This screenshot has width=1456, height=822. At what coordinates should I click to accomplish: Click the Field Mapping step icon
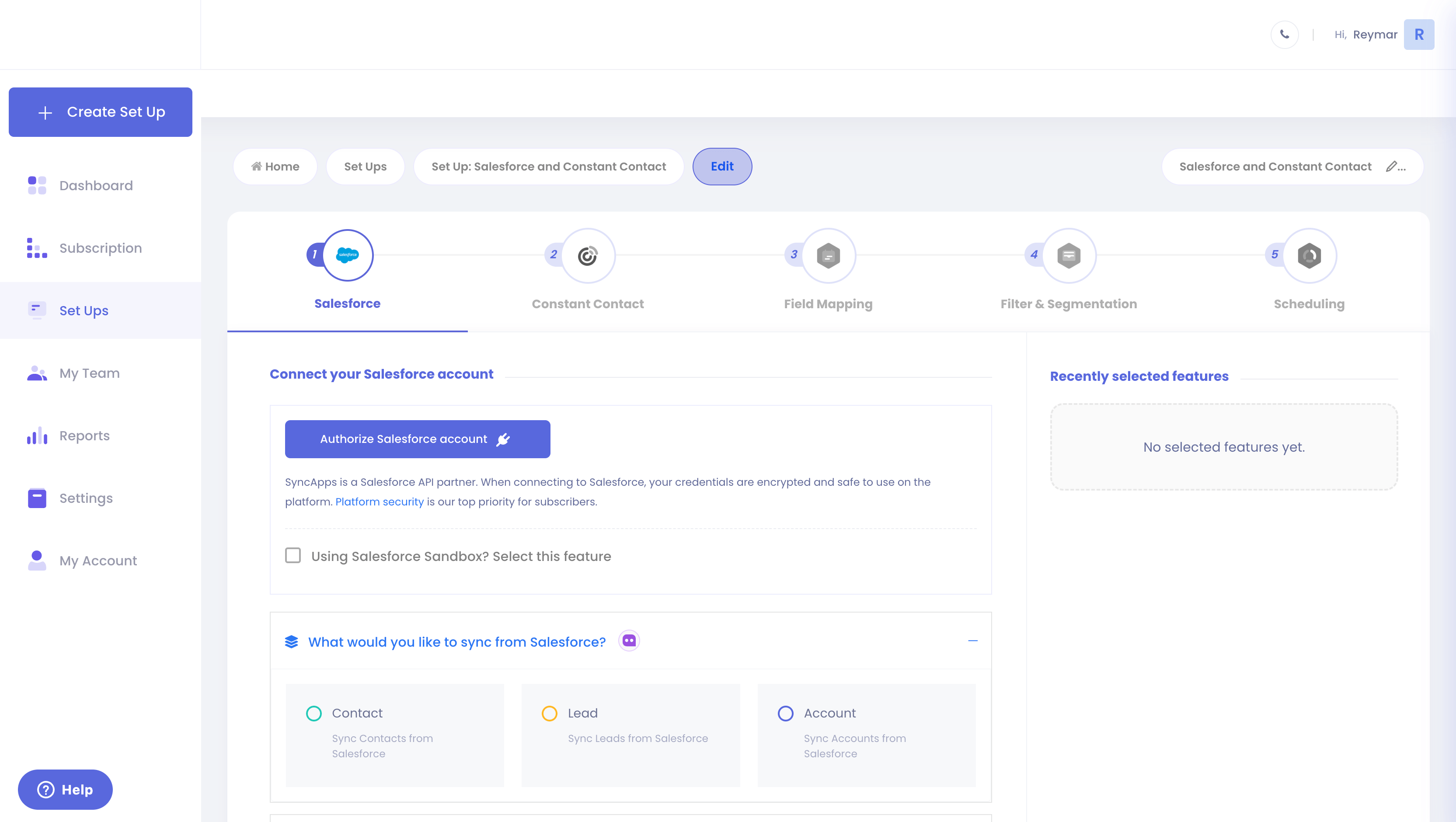[828, 255]
